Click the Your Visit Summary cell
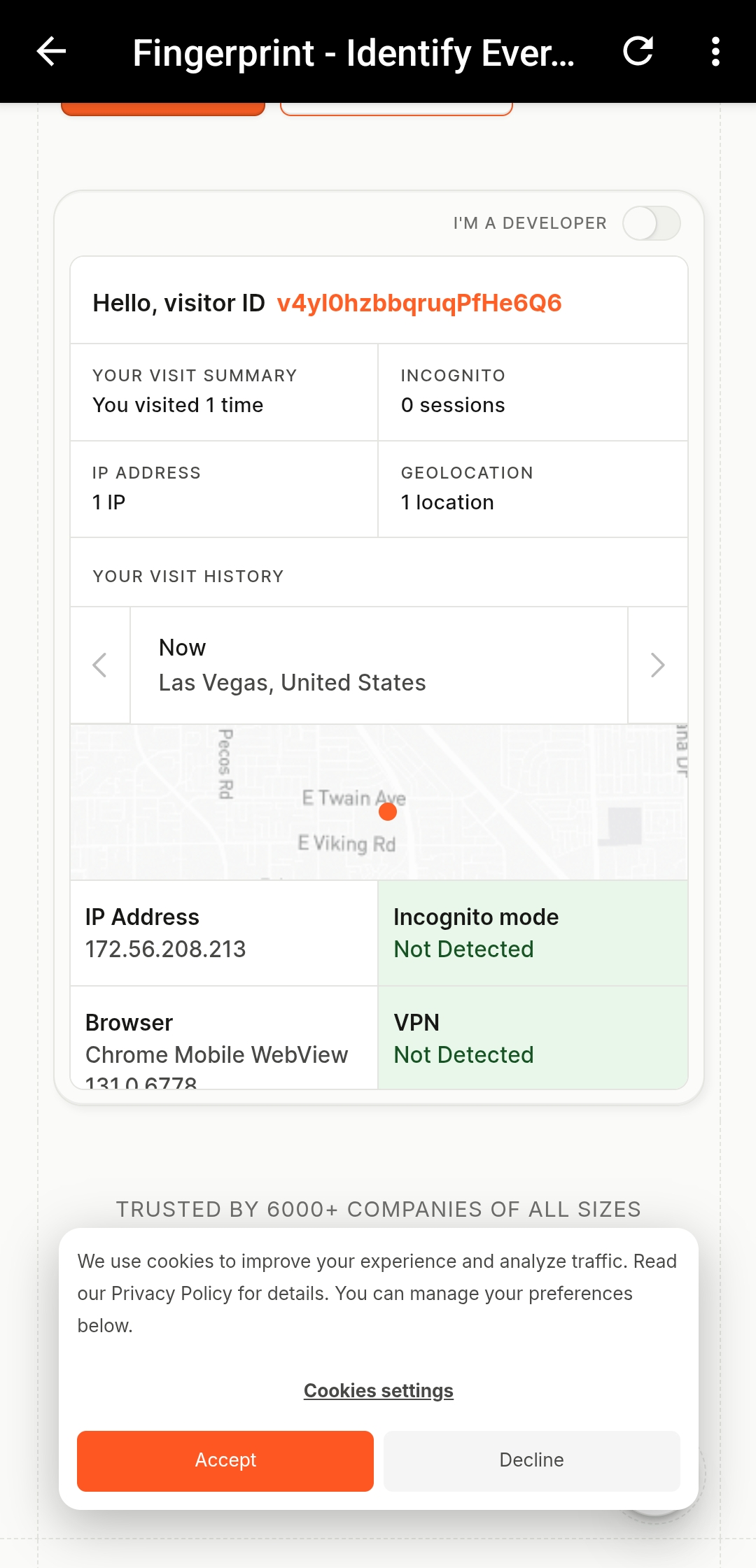Image resolution: width=756 pixels, height=1568 pixels. click(224, 392)
